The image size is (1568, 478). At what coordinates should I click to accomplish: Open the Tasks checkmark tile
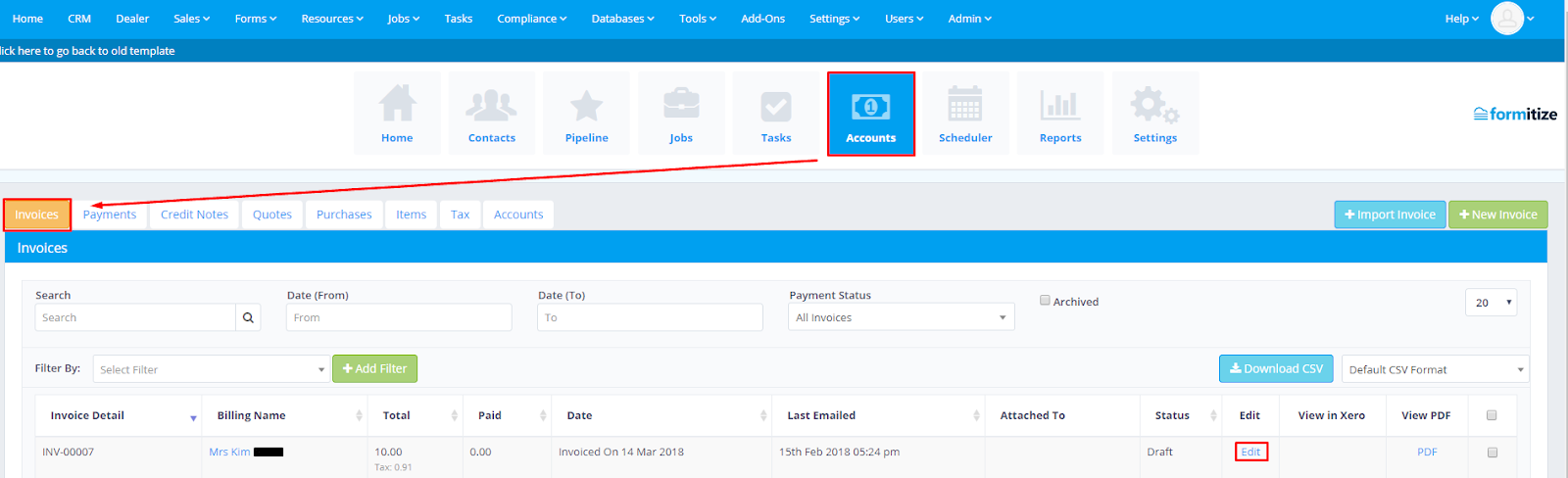tap(776, 114)
